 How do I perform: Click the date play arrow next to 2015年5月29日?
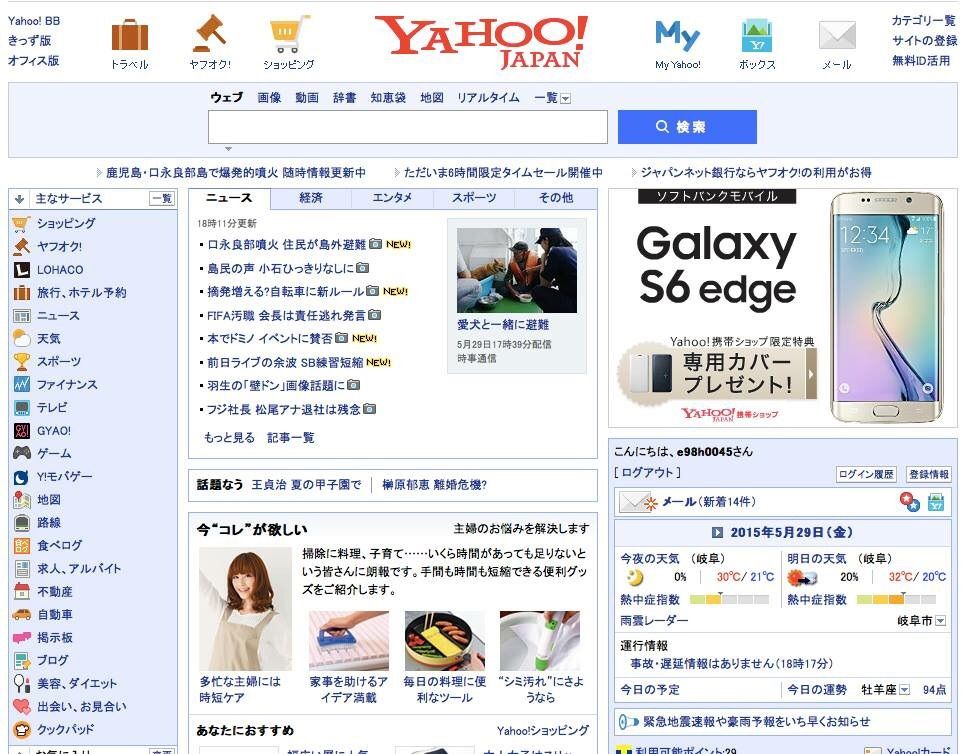717,532
